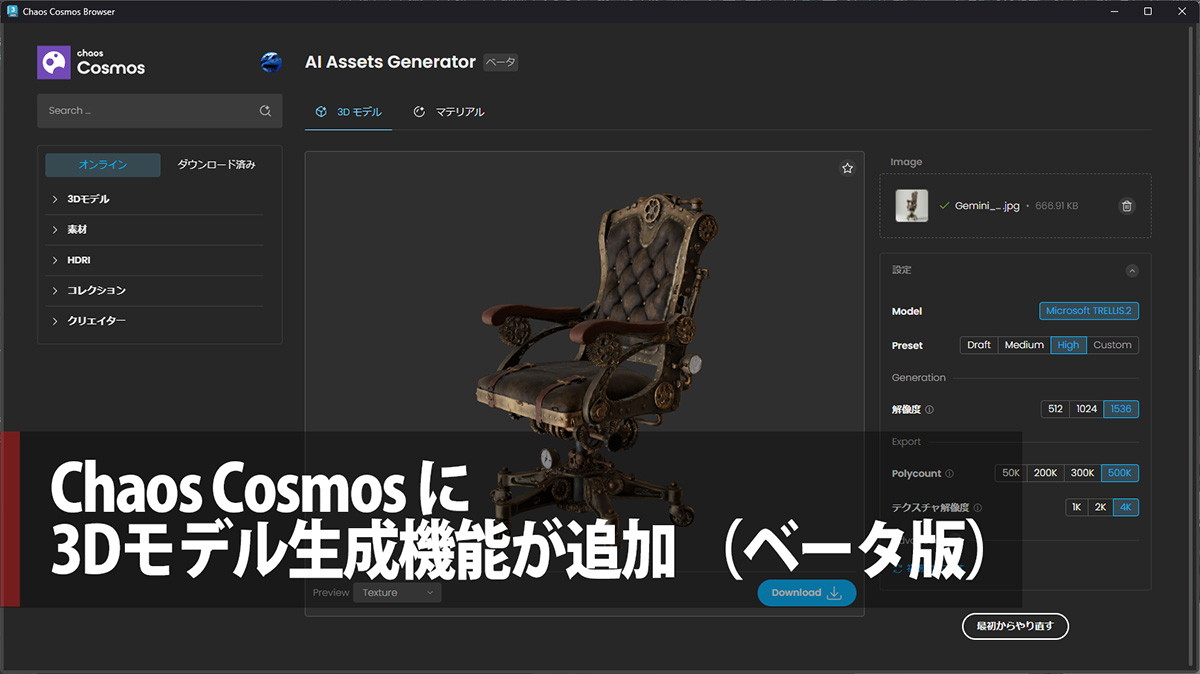
Task: Click the Chaos Cosmos Browser title icon
Action: 13,11
